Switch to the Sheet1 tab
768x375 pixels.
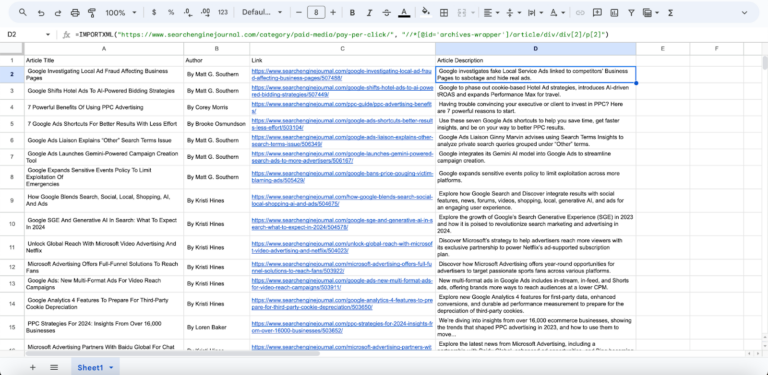(x=90, y=367)
